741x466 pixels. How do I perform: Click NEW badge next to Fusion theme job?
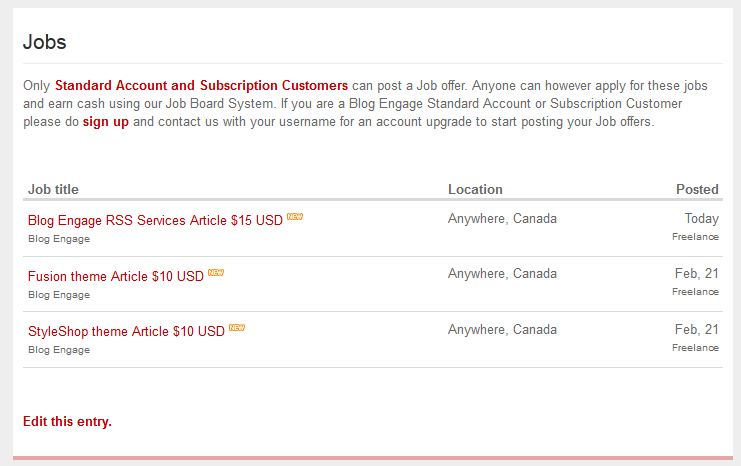tap(216, 272)
